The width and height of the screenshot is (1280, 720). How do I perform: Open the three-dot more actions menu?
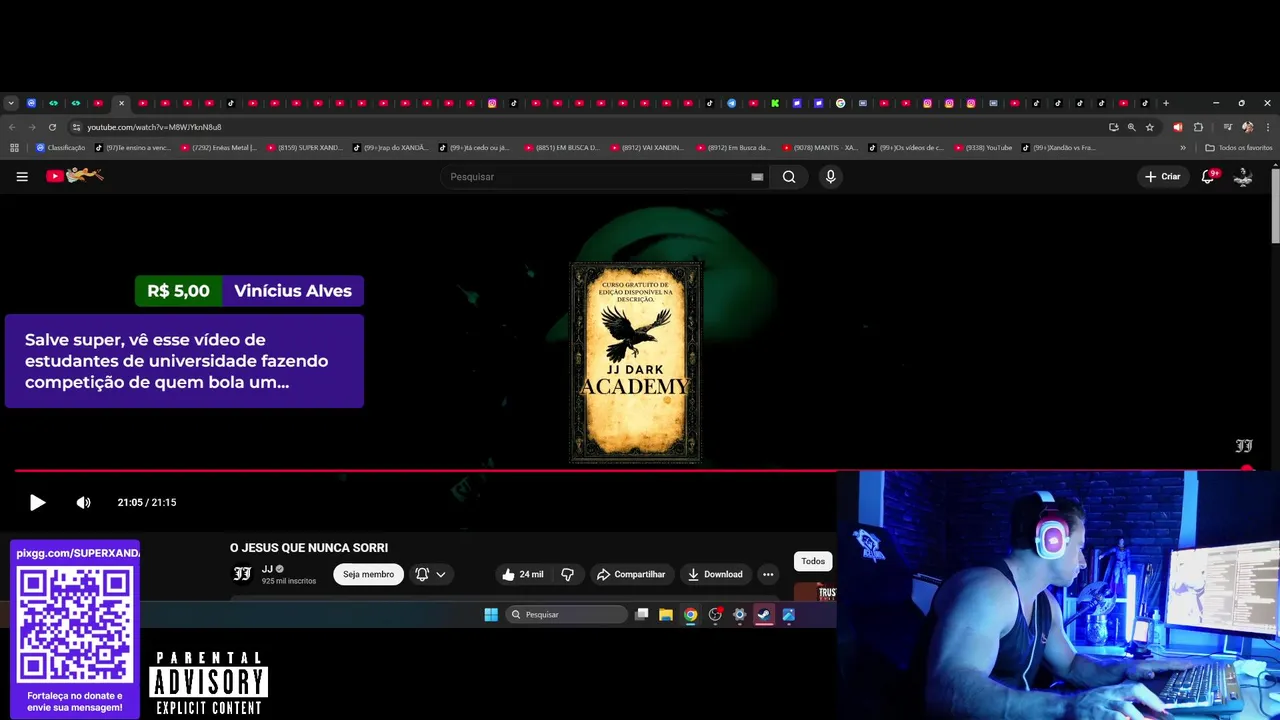point(768,574)
